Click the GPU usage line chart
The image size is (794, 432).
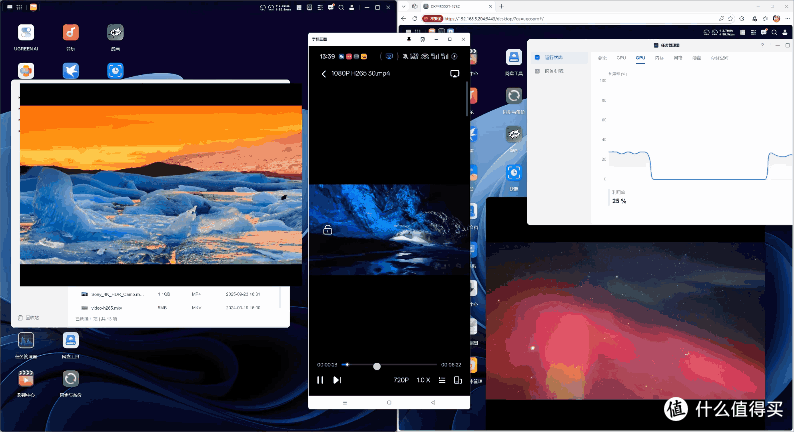coord(700,130)
